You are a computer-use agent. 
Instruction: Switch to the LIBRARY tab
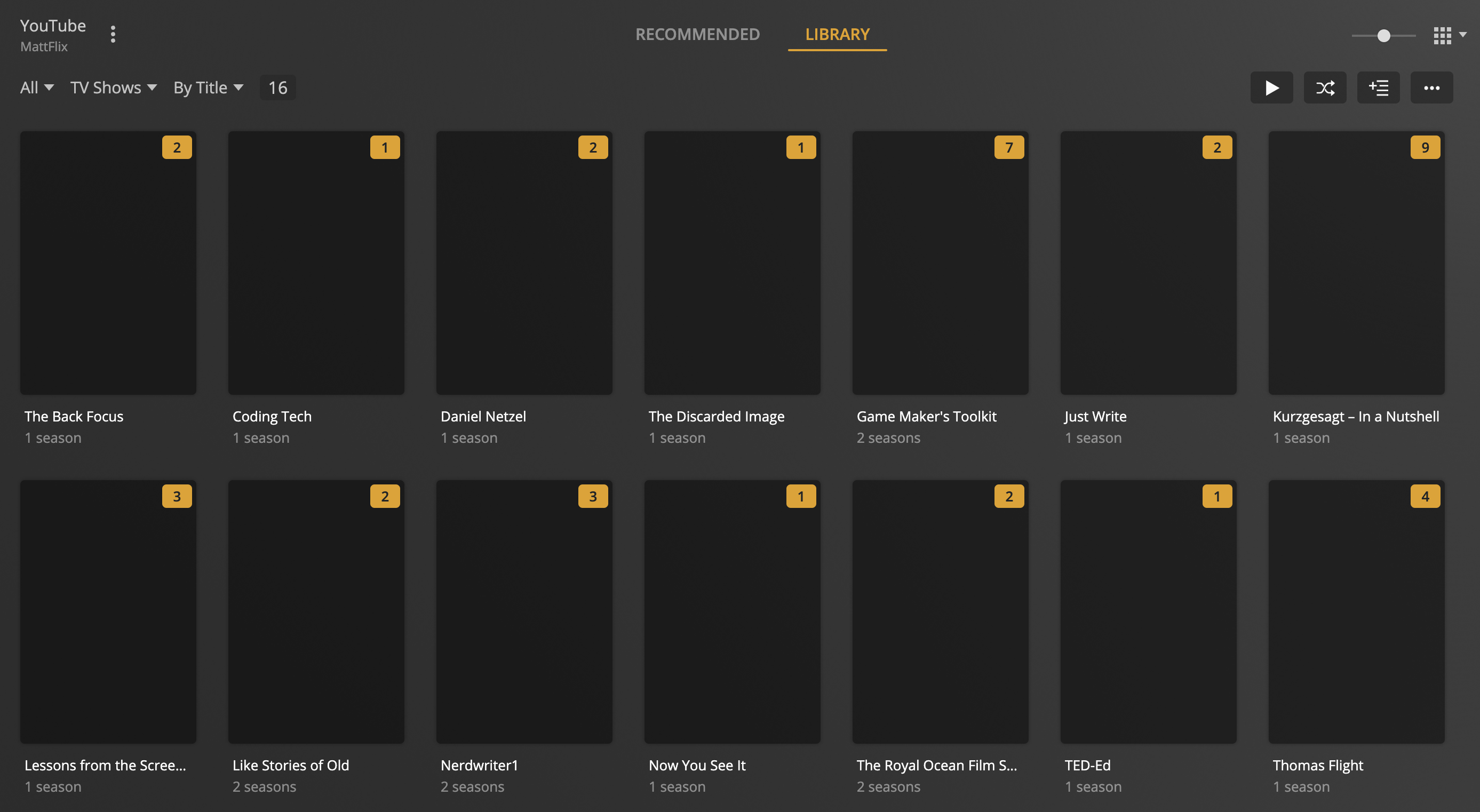click(837, 33)
